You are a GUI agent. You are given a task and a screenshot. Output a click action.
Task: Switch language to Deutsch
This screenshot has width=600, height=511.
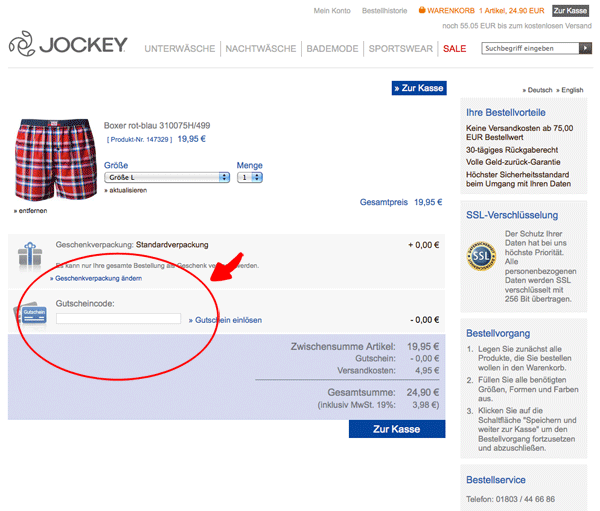pos(538,90)
